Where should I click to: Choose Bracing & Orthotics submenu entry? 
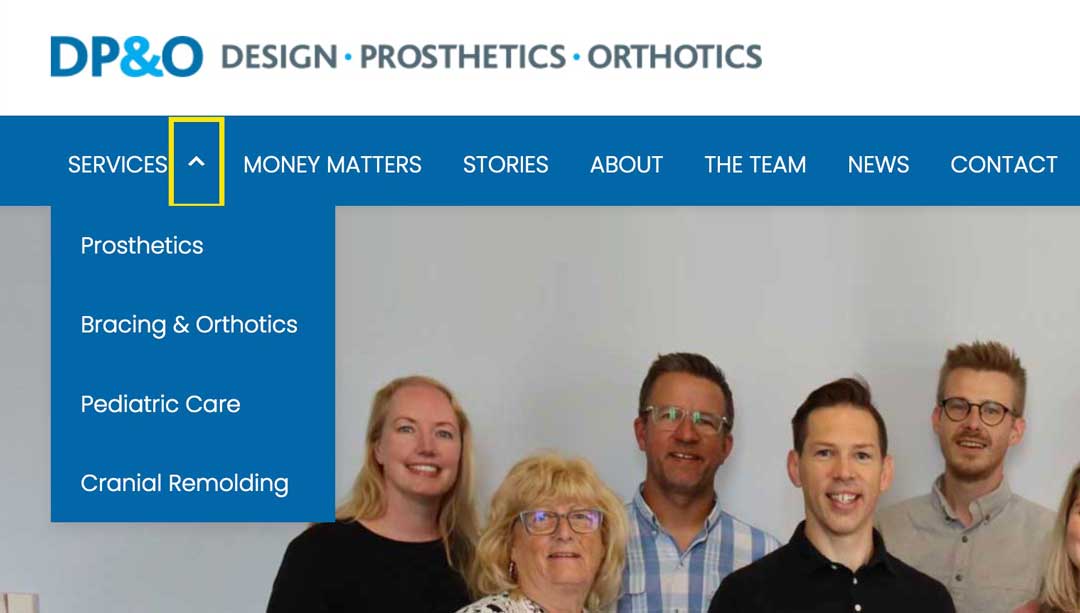(x=189, y=325)
